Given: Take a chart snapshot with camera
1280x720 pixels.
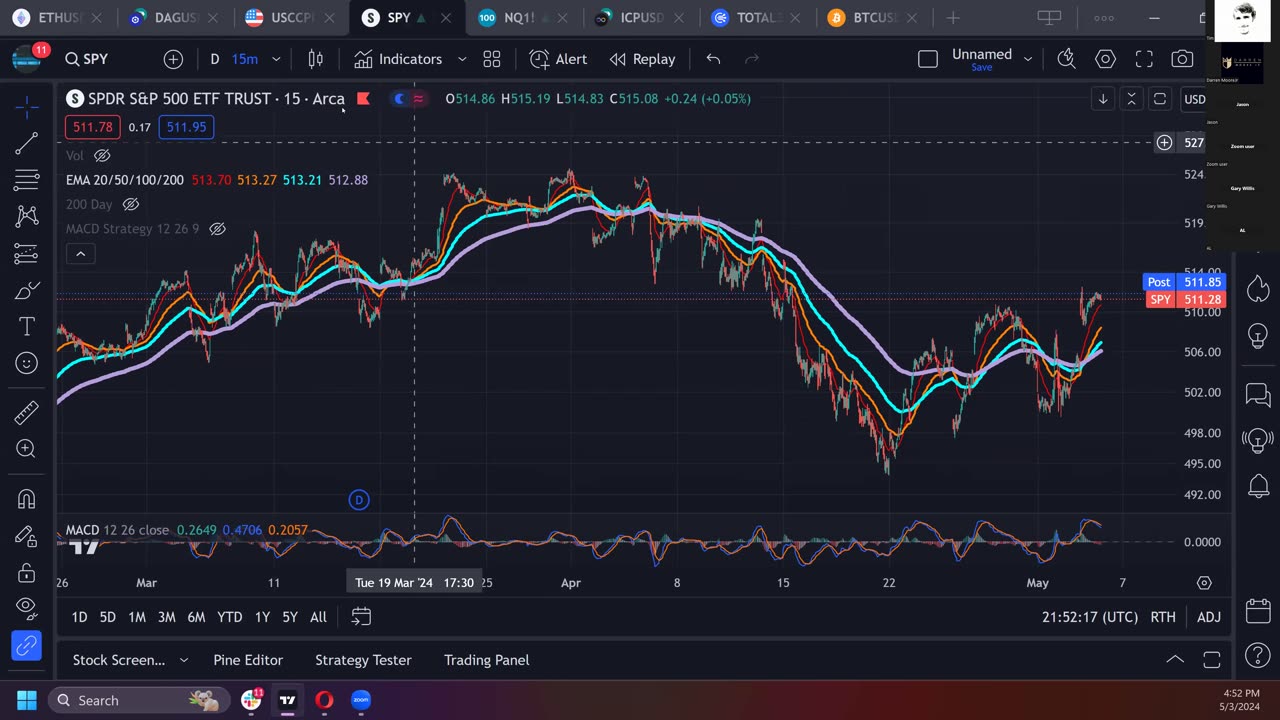Looking at the screenshot, I should click(1182, 59).
